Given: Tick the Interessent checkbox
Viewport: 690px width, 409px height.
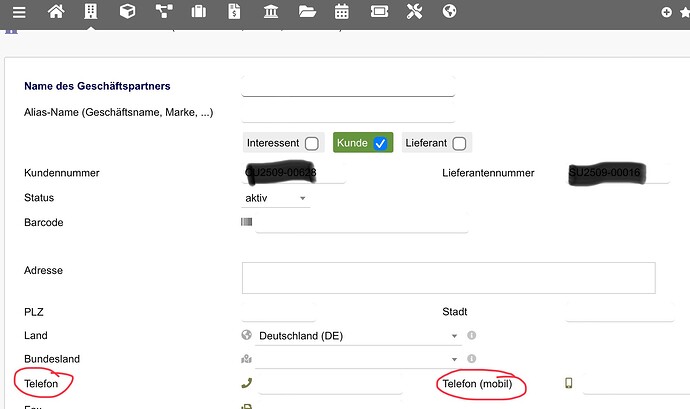Looking at the screenshot, I should coord(312,144).
